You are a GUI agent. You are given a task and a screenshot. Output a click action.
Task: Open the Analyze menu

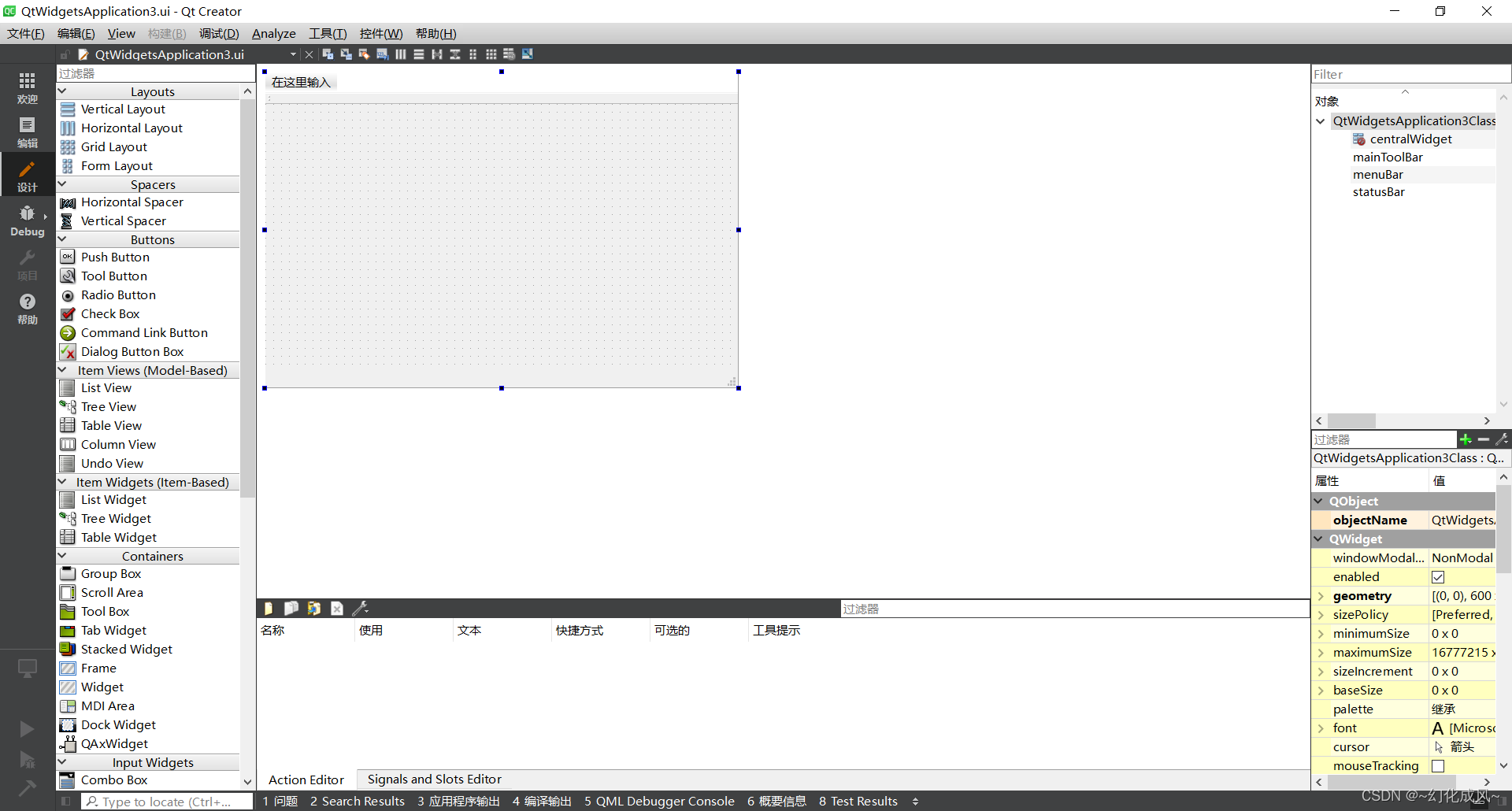tap(273, 33)
